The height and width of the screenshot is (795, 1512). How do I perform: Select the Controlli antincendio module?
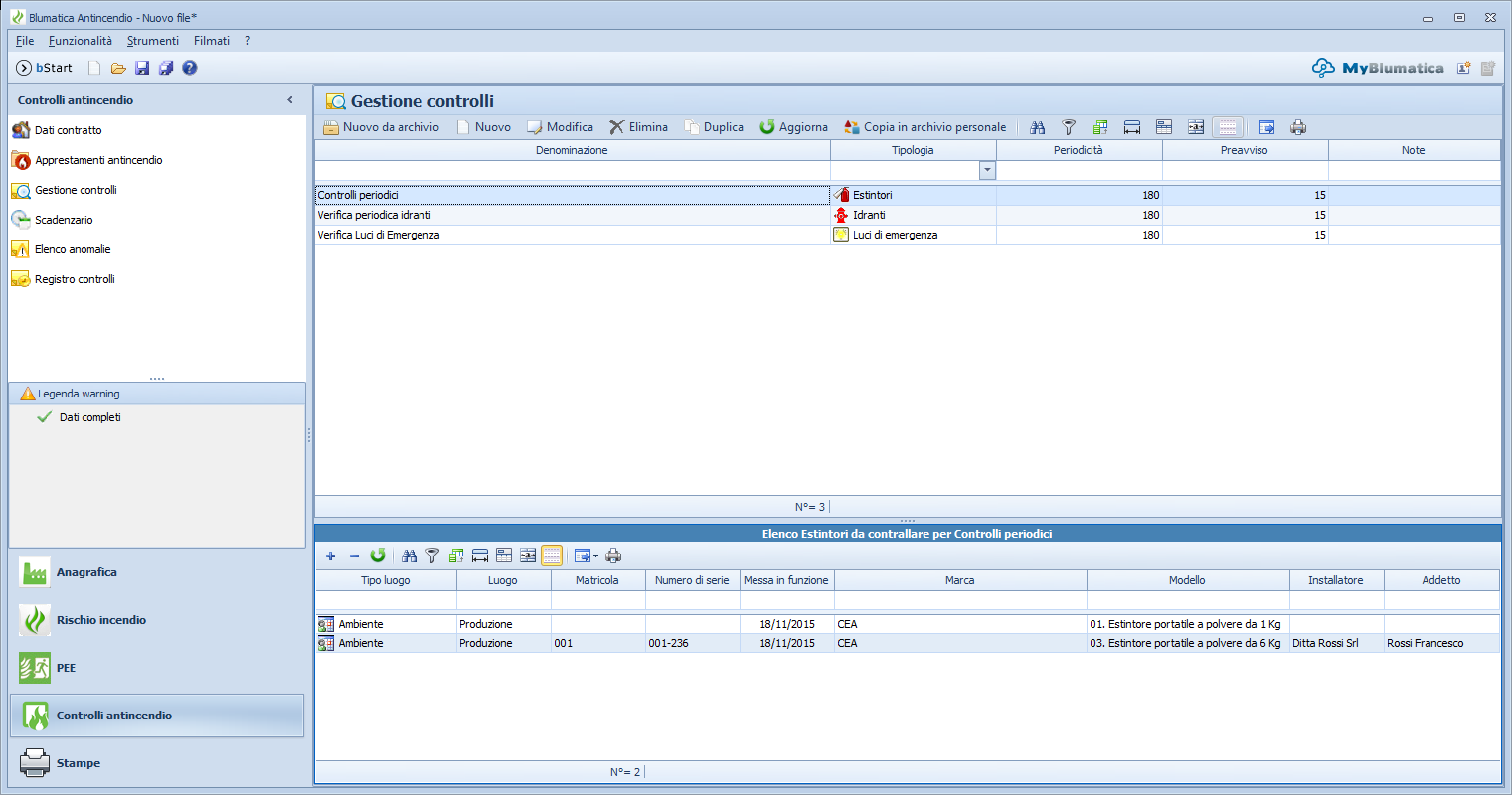[x=157, y=715]
